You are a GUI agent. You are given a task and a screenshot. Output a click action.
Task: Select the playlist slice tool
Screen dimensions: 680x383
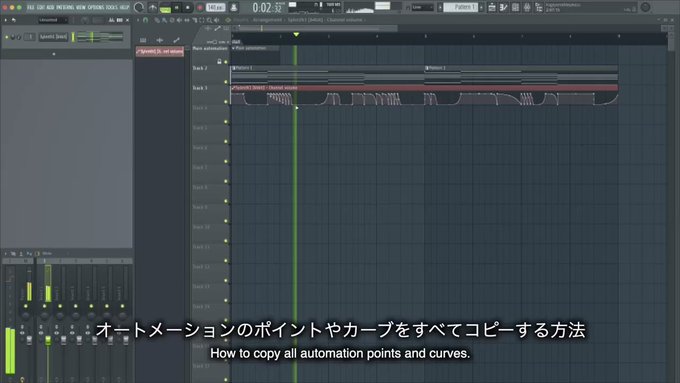194,20
